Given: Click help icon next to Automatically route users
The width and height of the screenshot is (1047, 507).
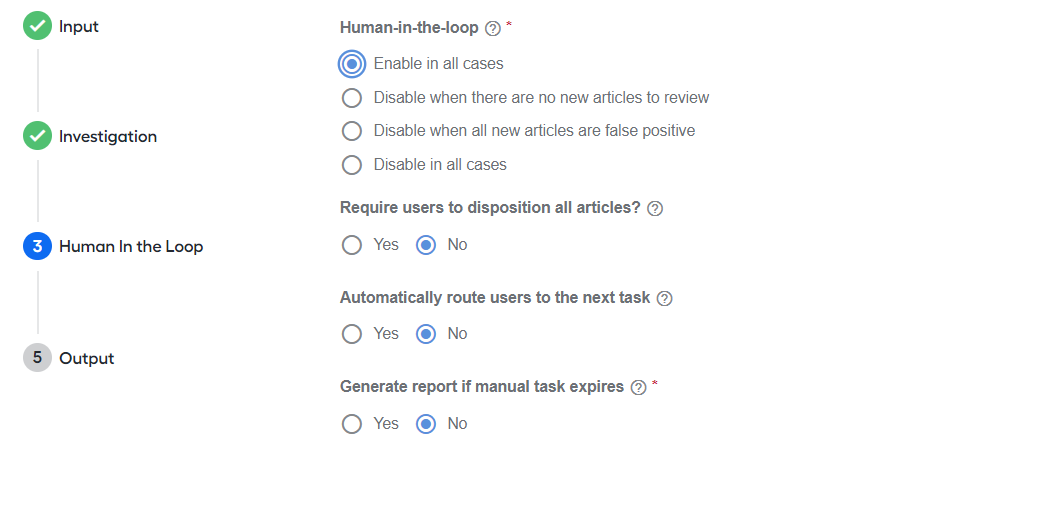Looking at the screenshot, I should [664, 299].
